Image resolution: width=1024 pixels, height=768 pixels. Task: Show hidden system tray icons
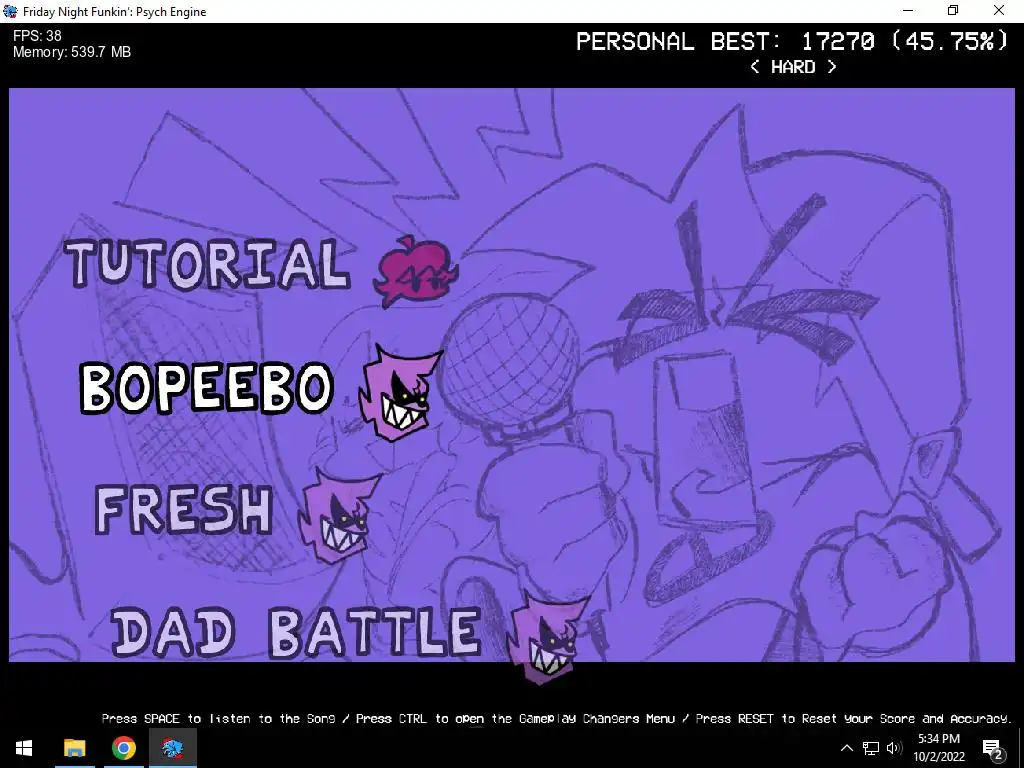tap(846, 748)
